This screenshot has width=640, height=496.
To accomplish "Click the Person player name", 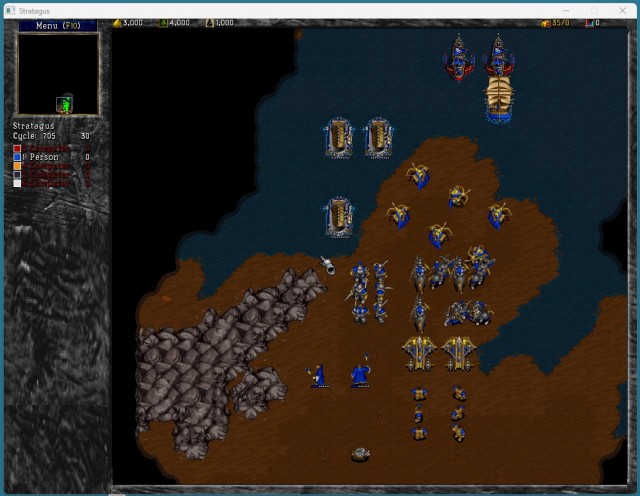I will pos(44,157).
